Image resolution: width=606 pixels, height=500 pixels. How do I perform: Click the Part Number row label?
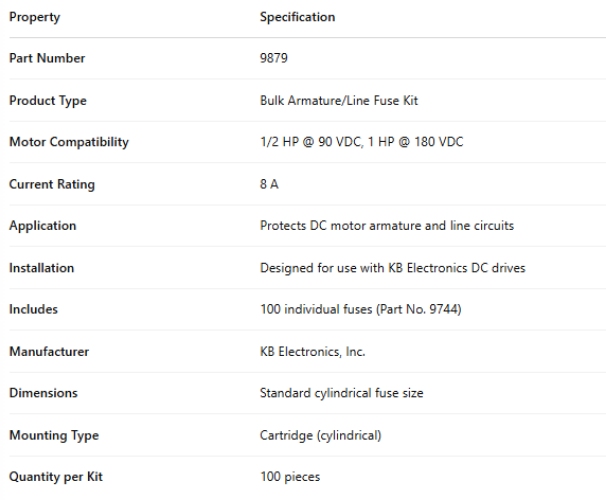tap(47, 58)
